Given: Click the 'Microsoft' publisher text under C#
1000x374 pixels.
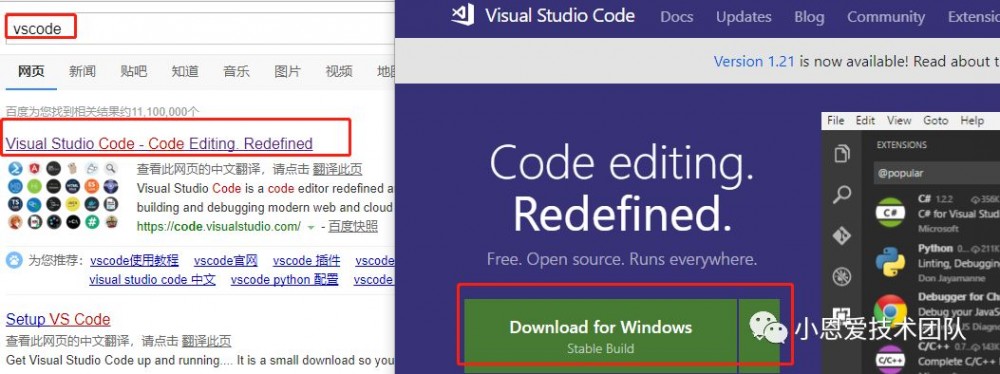Looking at the screenshot, I should pyautogui.click(x=938, y=228).
